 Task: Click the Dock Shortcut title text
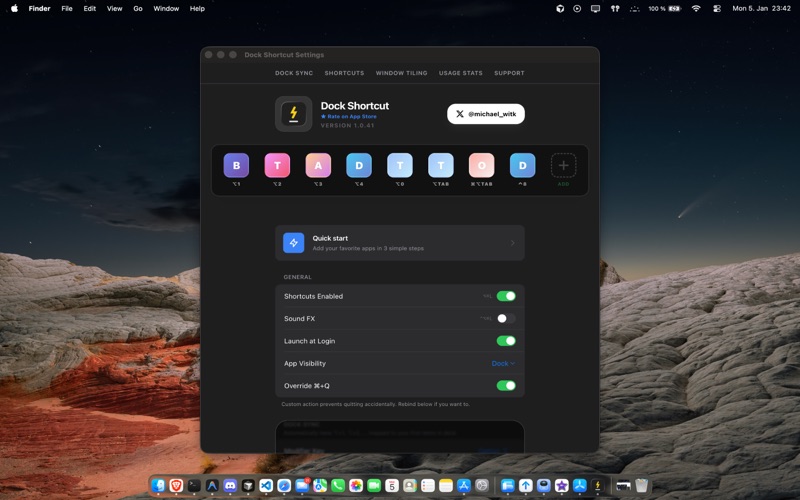tap(355, 106)
